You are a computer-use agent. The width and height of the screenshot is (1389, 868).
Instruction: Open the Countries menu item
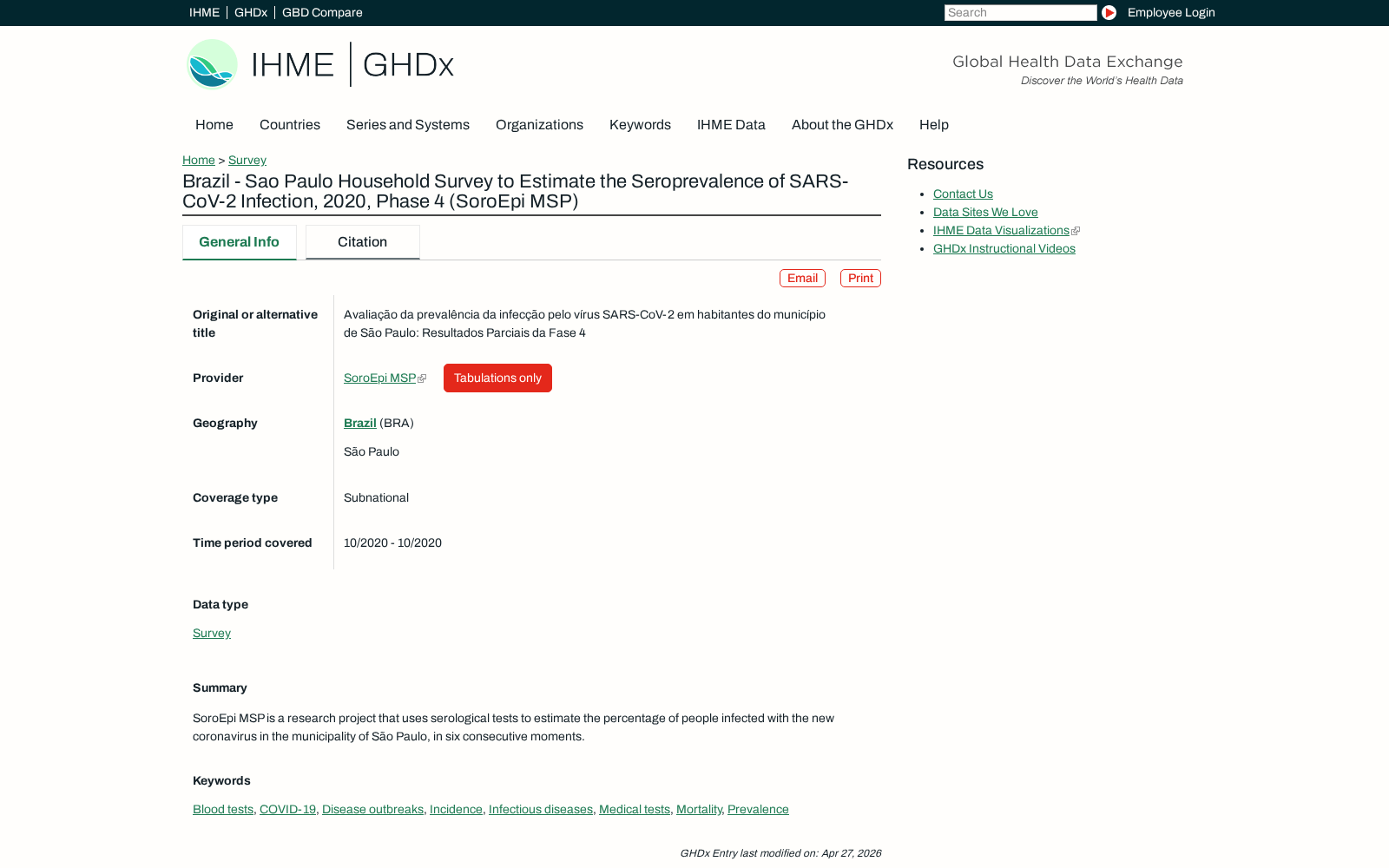coord(290,125)
